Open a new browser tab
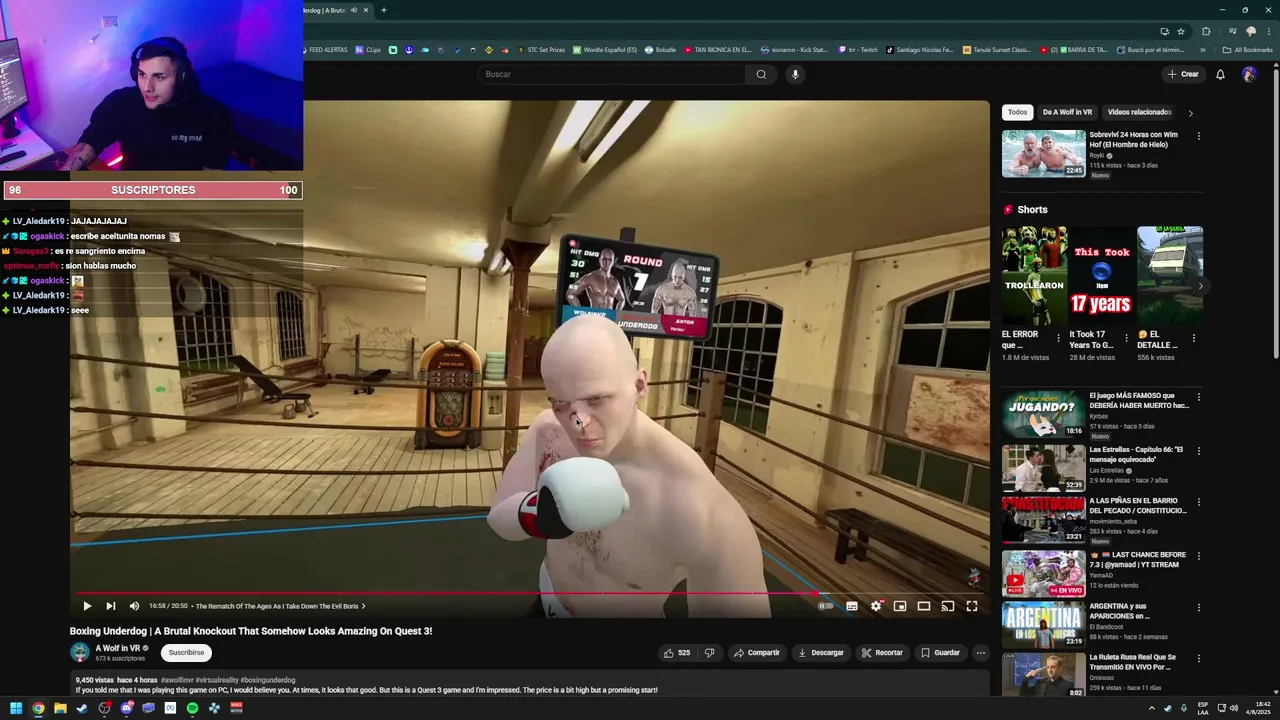This screenshot has width=1280, height=720. [383, 10]
